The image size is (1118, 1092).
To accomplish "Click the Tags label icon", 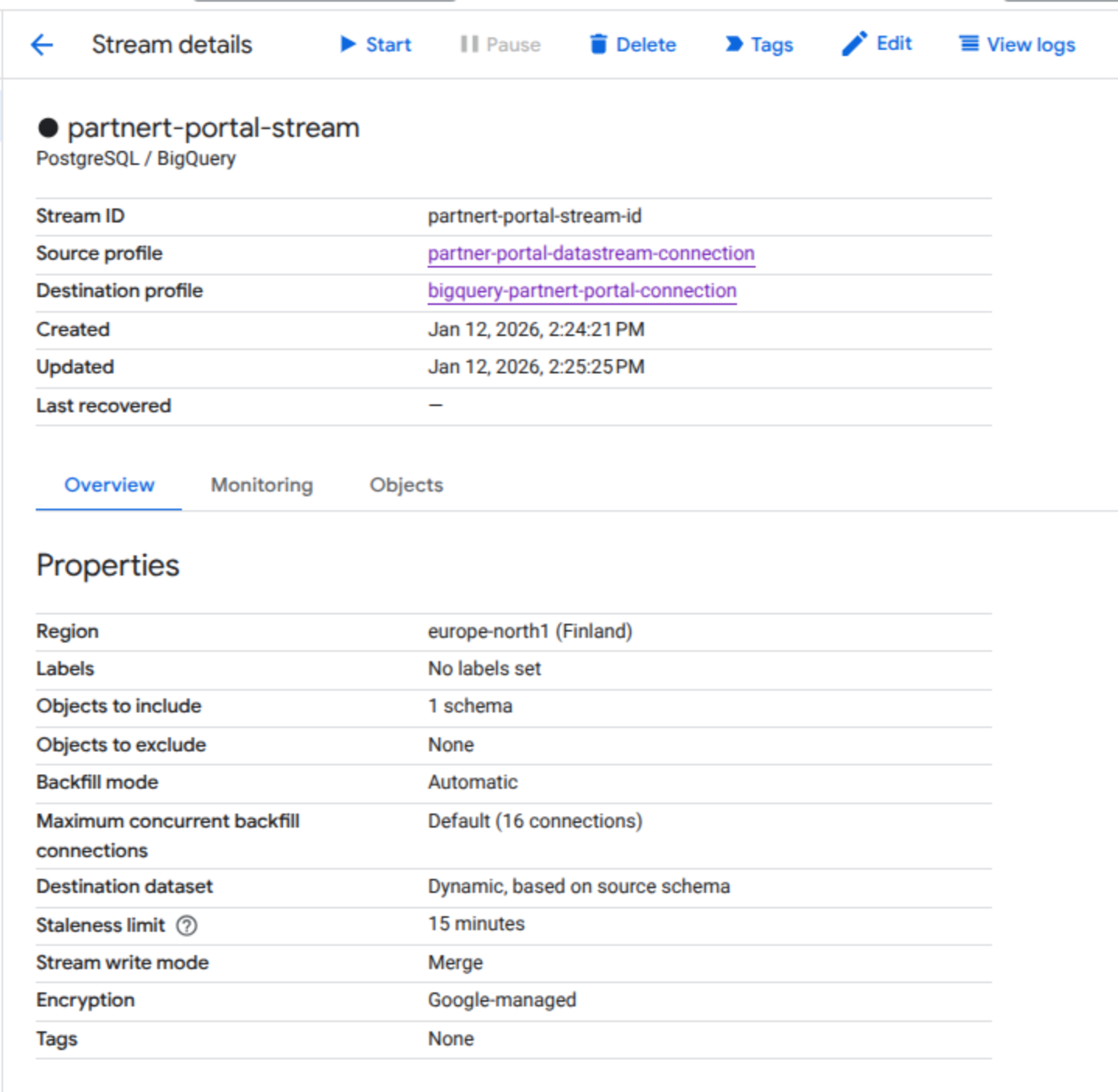I will [734, 44].
